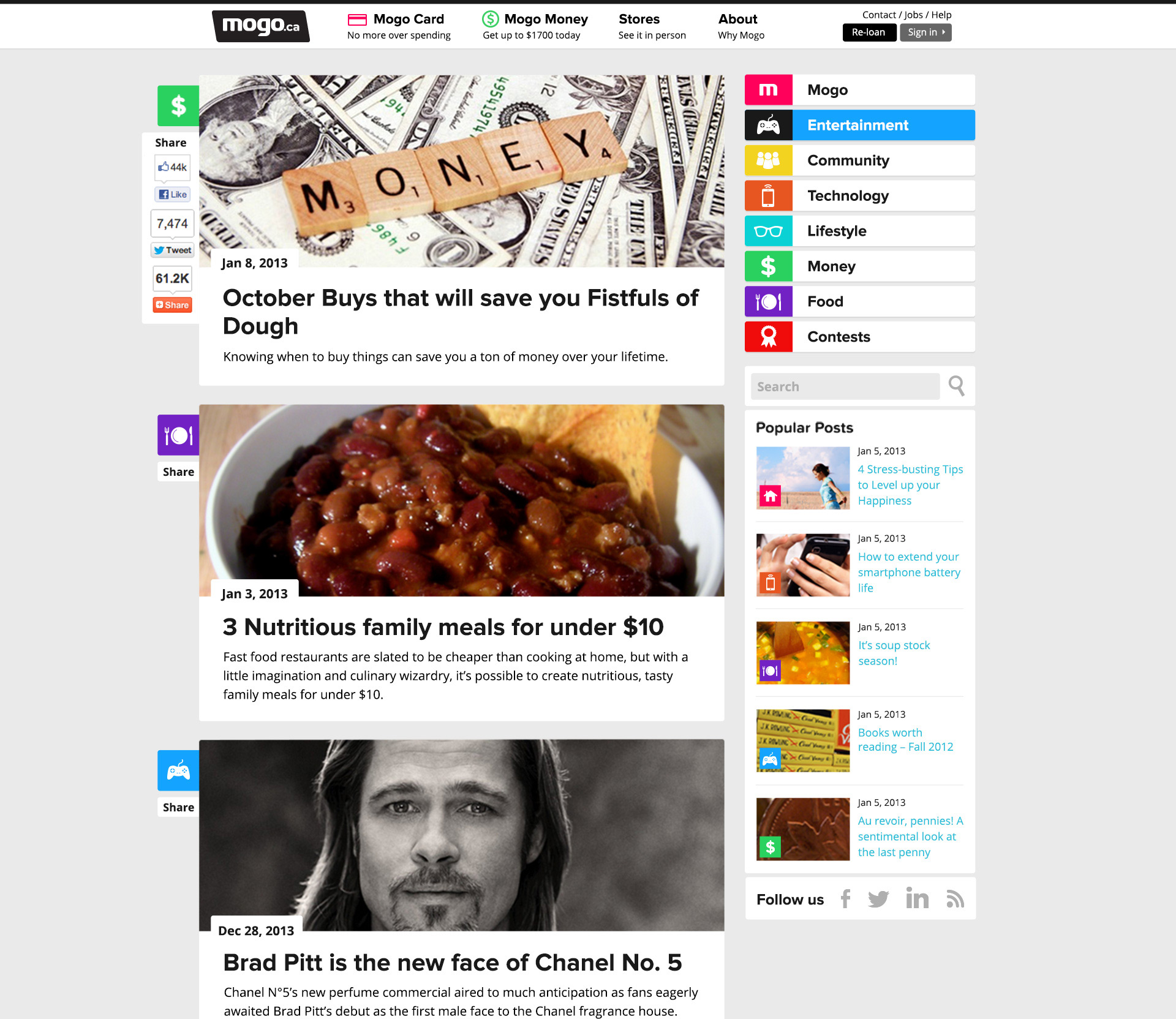The height and width of the screenshot is (1019, 1176).
Task: Select the red Contests category tile
Action: pos(859,337)
